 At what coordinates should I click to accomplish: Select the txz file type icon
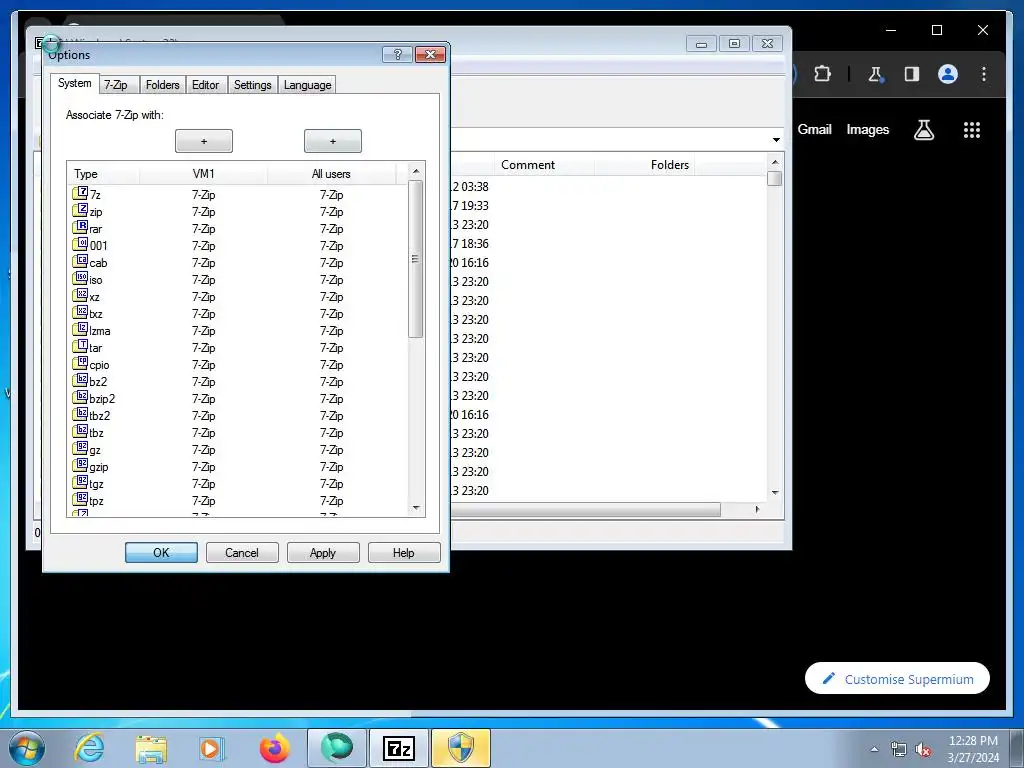point(80,312)
